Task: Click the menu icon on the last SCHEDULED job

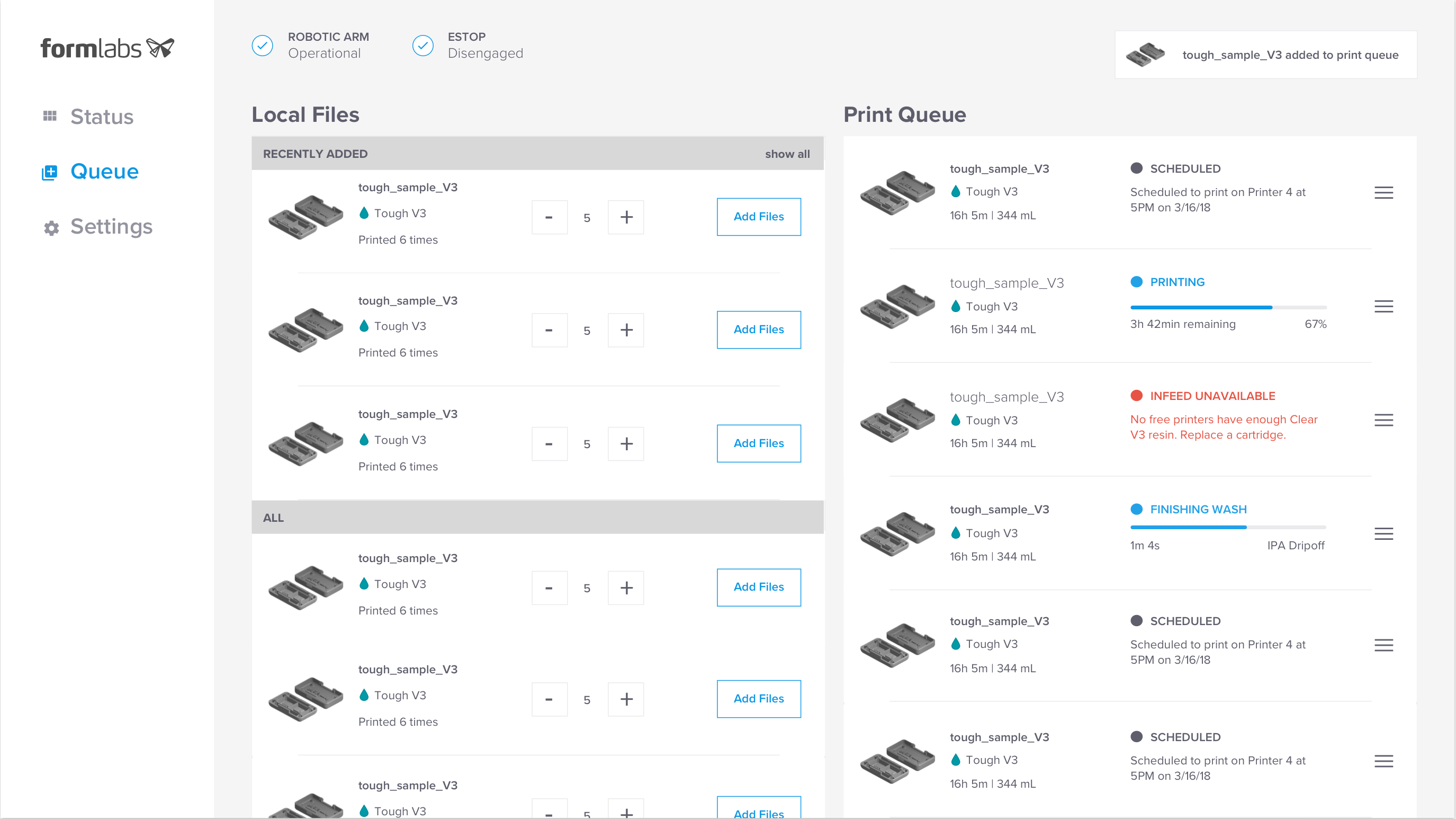Action: 1383,761
